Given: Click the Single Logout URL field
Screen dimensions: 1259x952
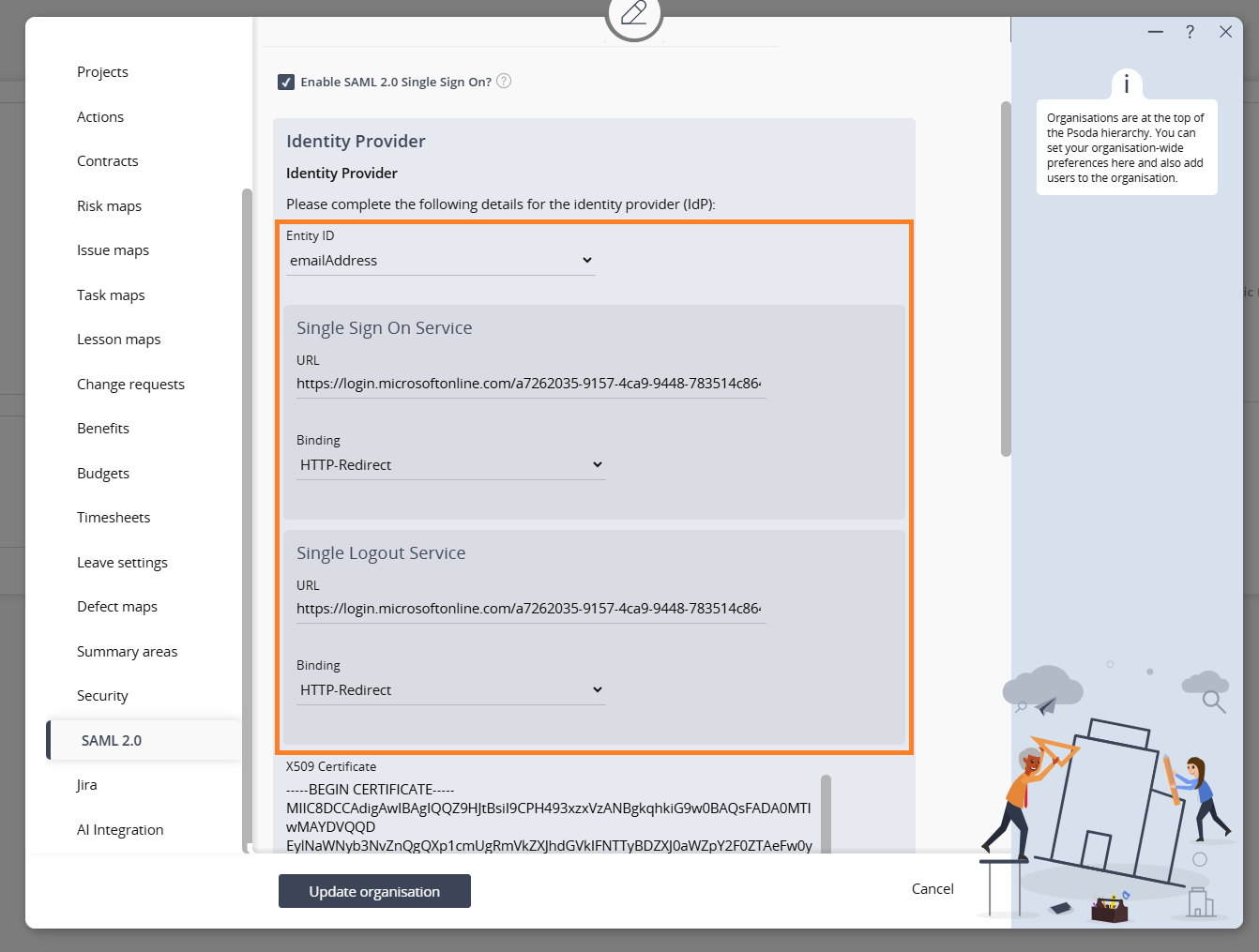Looking at the screenshot, I should click(530, 609).
